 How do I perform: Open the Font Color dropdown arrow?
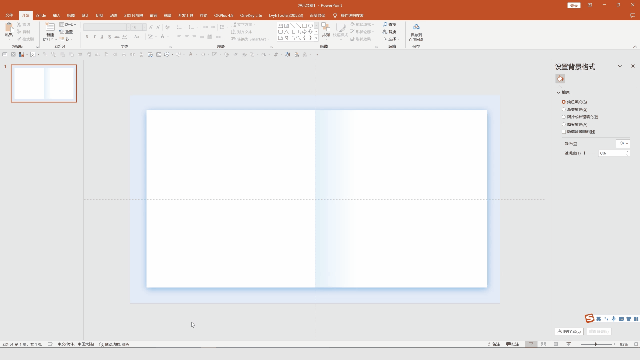[167, 37]
